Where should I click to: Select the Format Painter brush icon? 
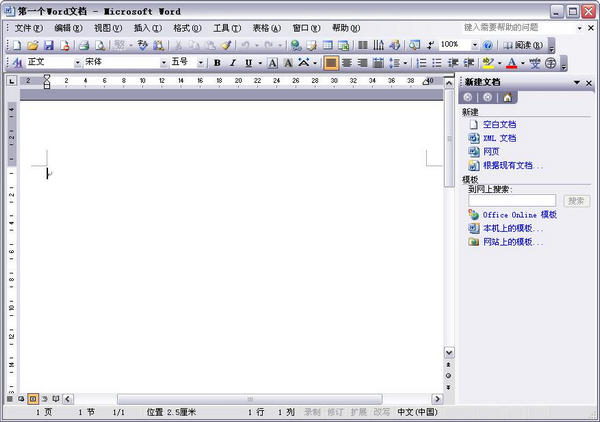(x=227, y=46)
